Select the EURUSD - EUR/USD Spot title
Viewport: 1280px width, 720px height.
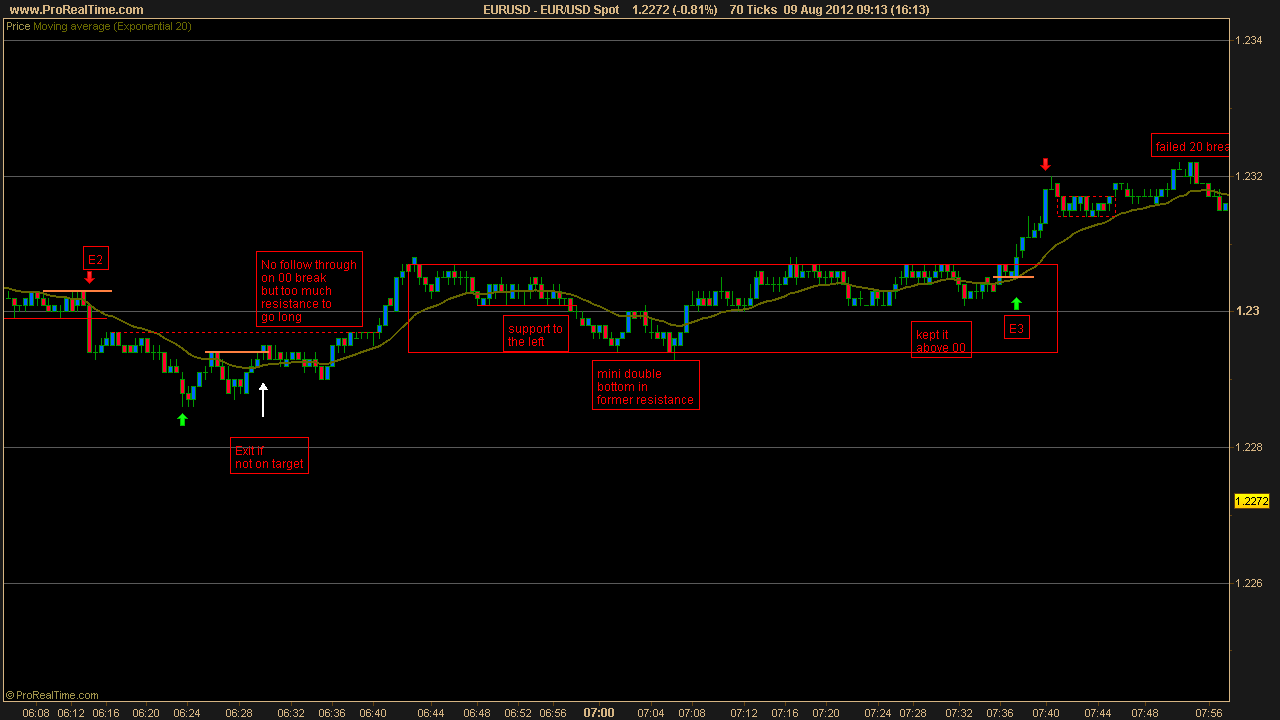[550, 10]
